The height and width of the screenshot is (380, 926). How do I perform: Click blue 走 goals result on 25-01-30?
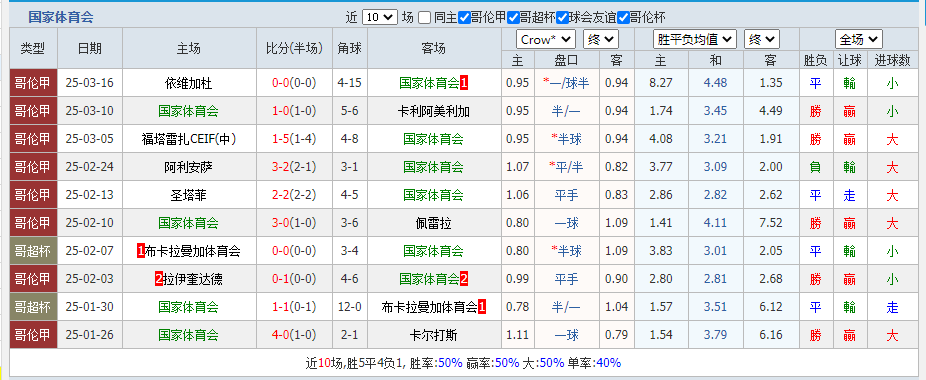[x=892, y=307]
